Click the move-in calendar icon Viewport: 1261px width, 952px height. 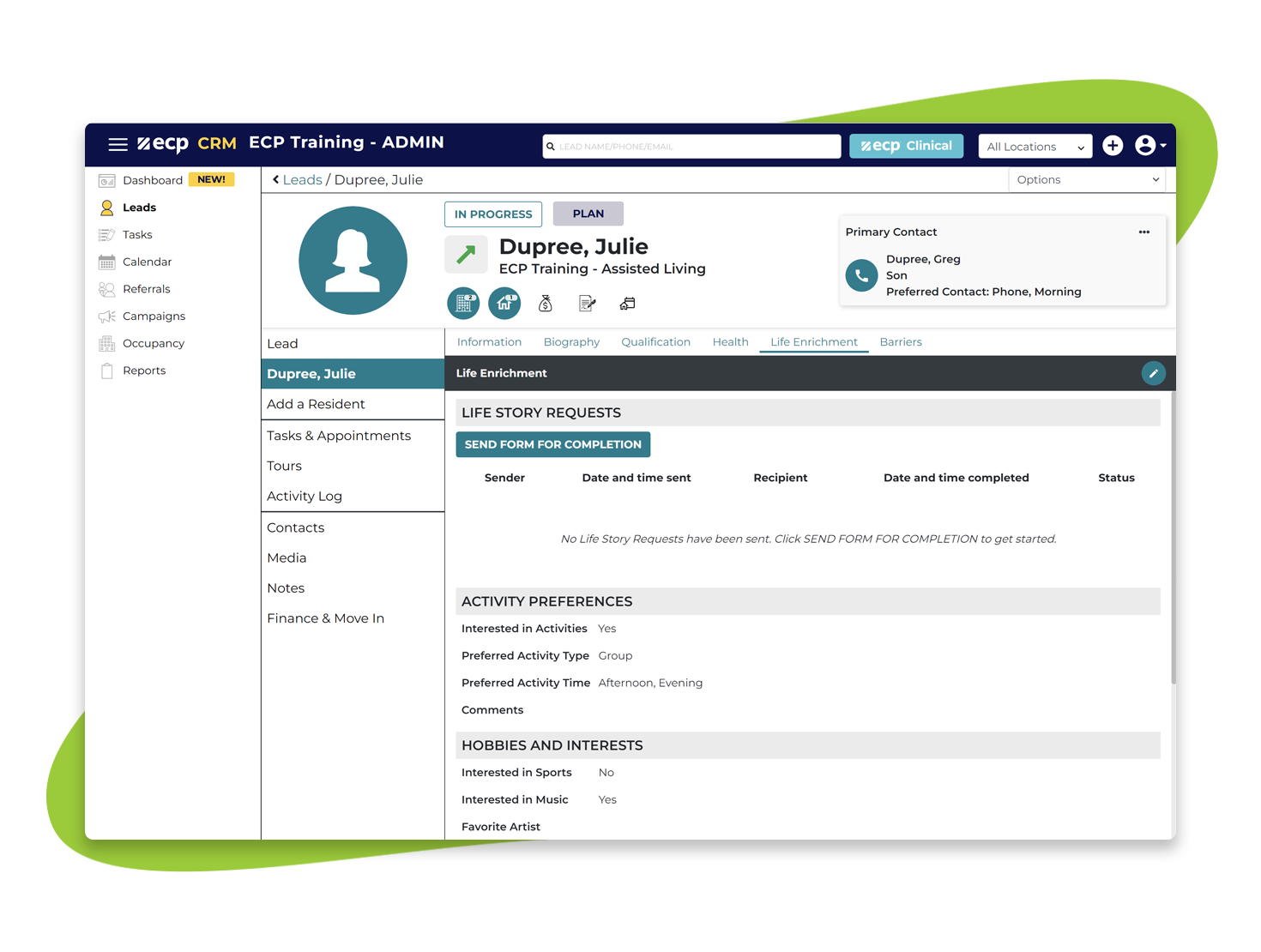pos(627,303)
